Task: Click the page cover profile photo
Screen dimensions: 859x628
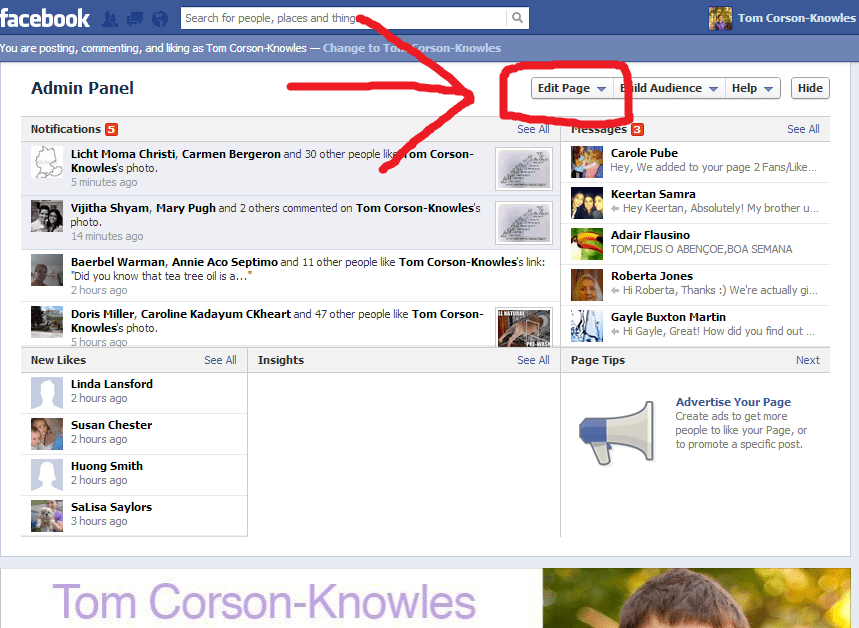Action: [697, 598]
